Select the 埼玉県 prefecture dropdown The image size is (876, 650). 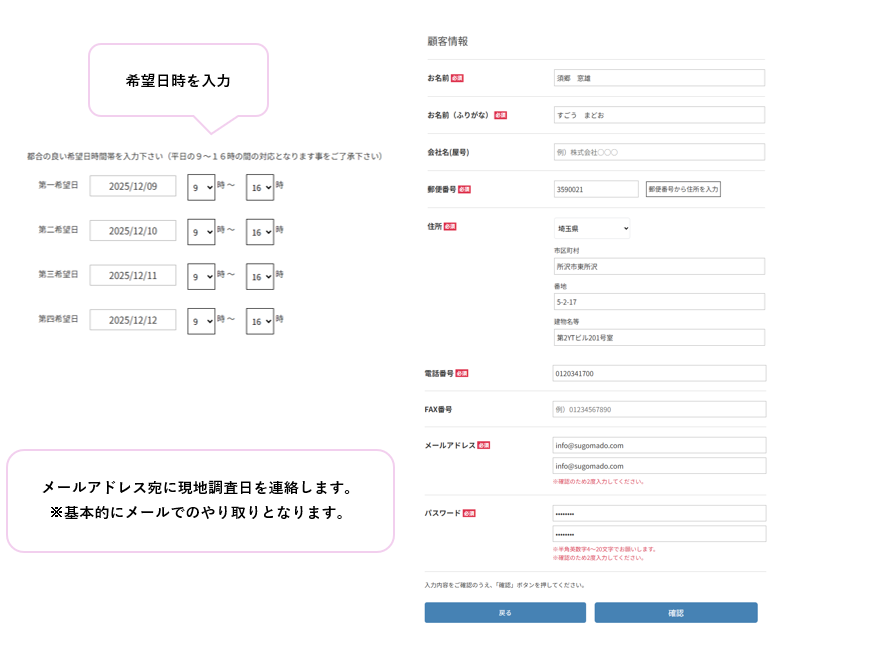click(x=592, y=229)
